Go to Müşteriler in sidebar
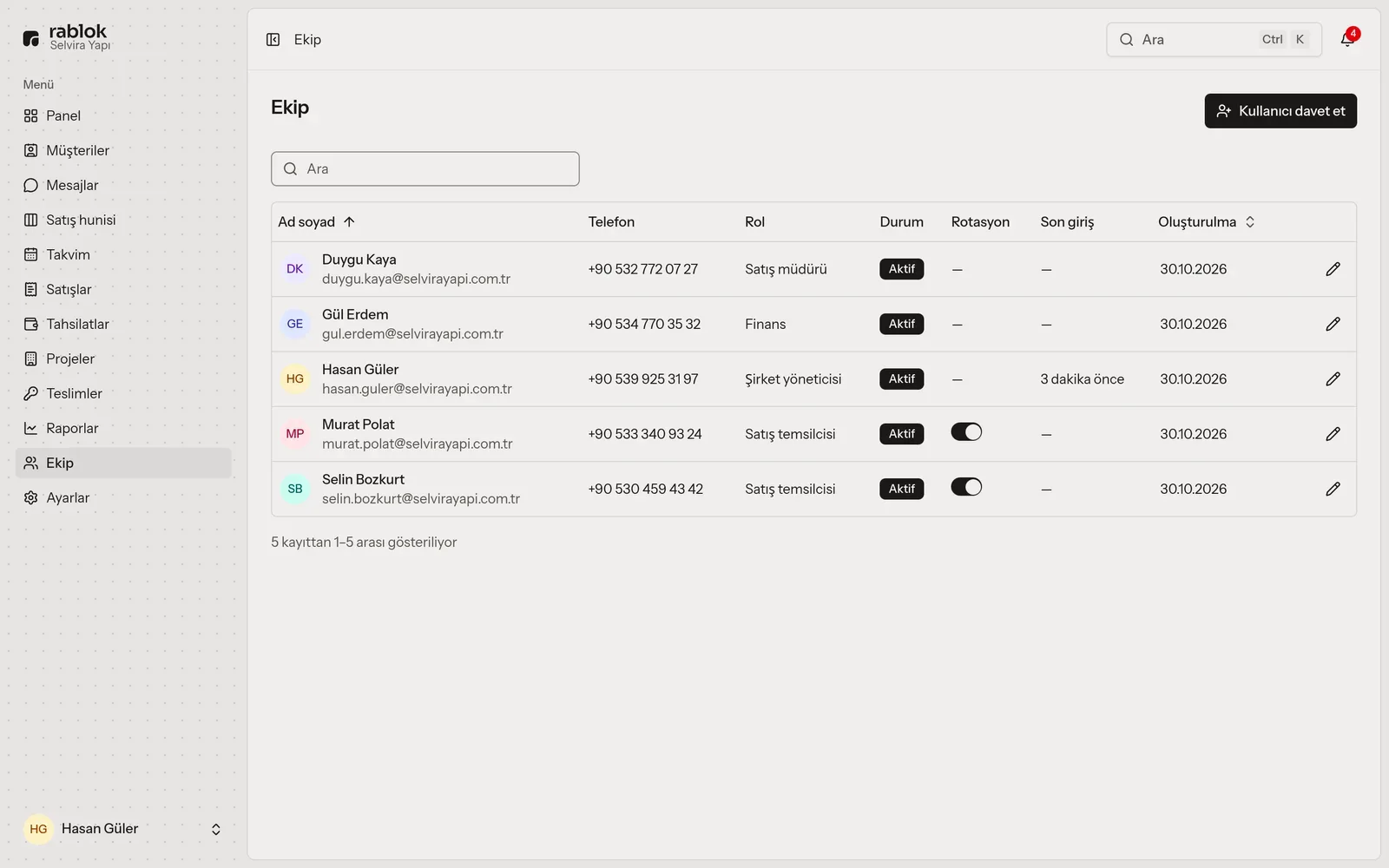The width and height of the screenshot is (1389, 868). 123,150
